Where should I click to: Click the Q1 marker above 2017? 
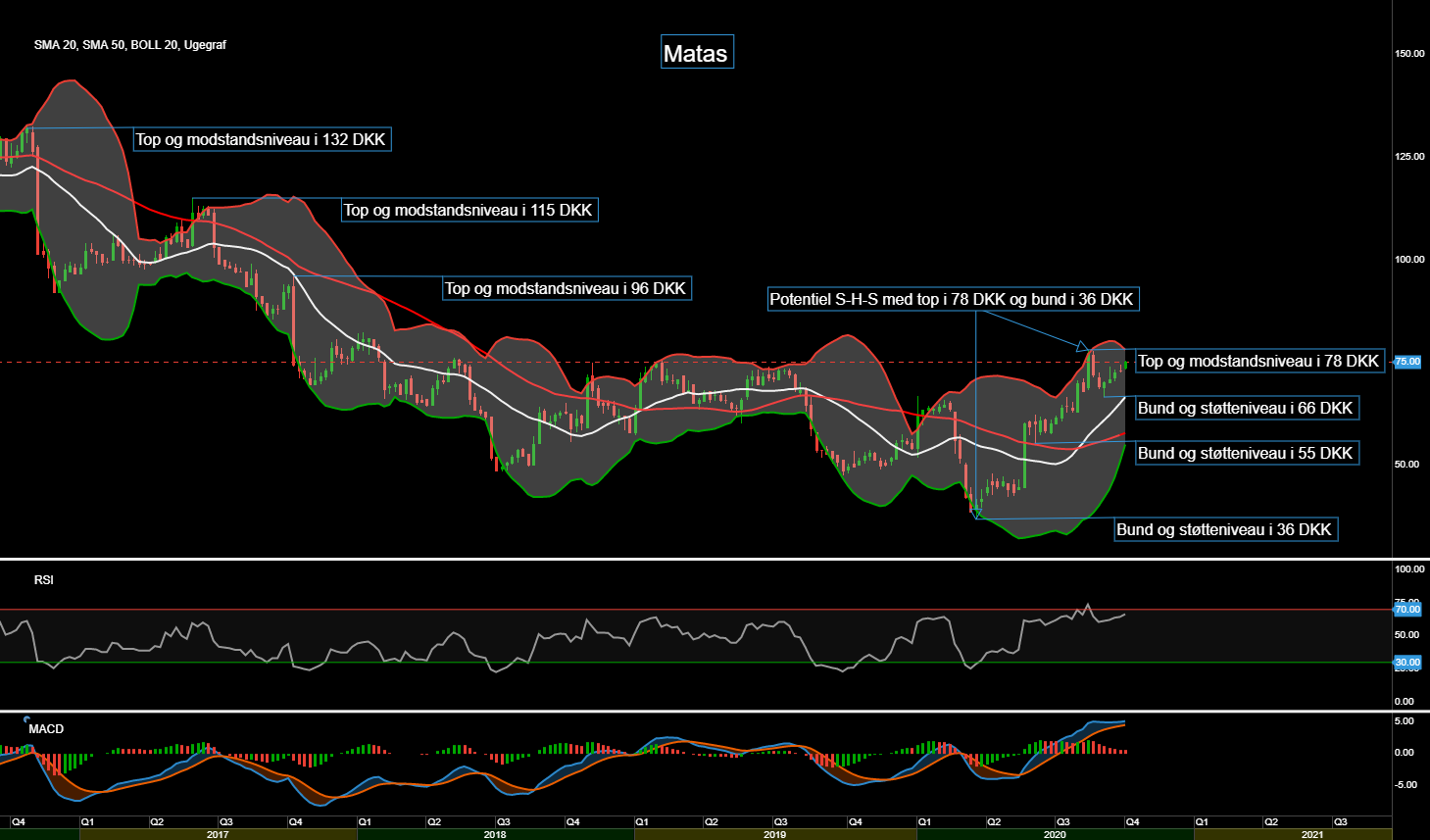[87, 822]
